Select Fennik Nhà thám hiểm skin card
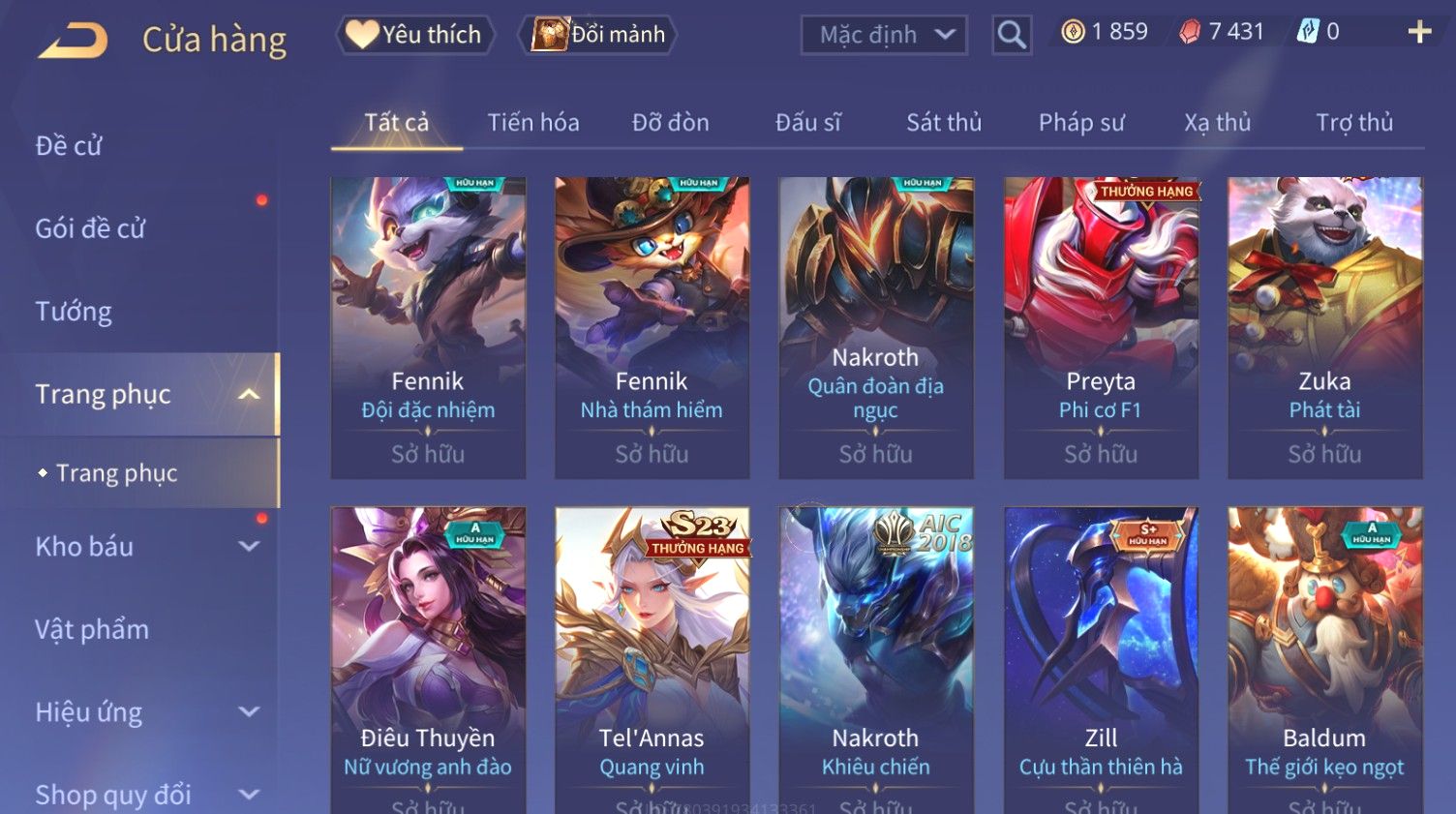This screenshot has height=814, width=1456. click(652, 327)
